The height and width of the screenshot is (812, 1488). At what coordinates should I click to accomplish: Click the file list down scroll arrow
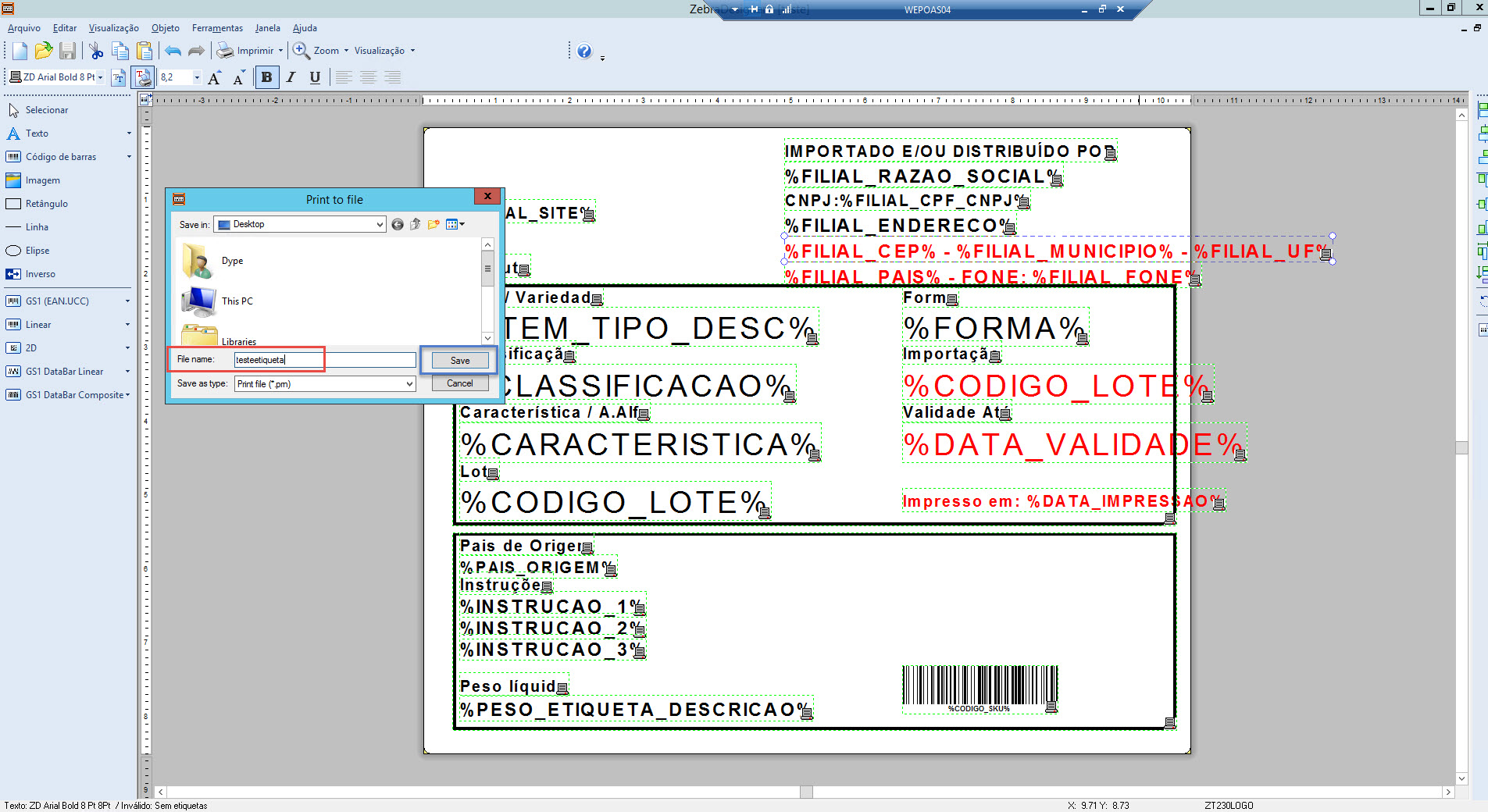point(488,338)
